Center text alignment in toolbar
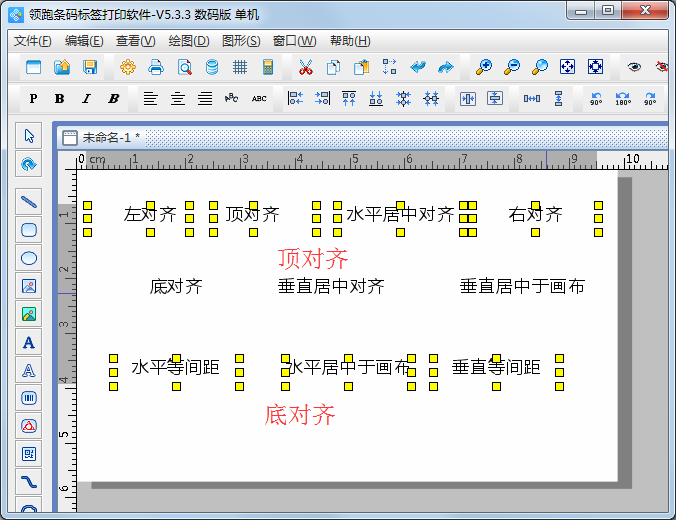676x520 pixels. point(178,99)
